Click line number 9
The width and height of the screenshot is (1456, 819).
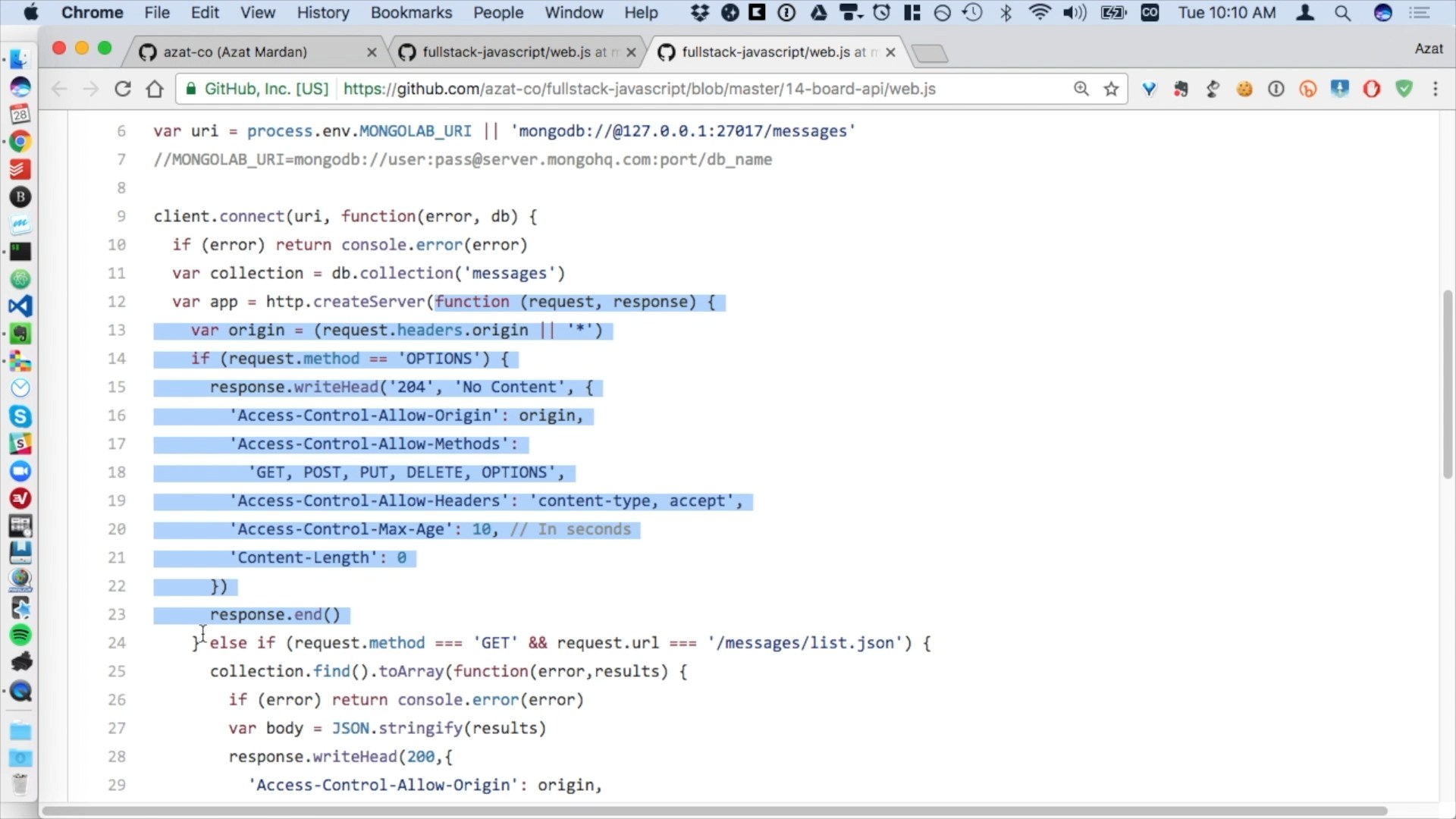(x=121, y=216)
